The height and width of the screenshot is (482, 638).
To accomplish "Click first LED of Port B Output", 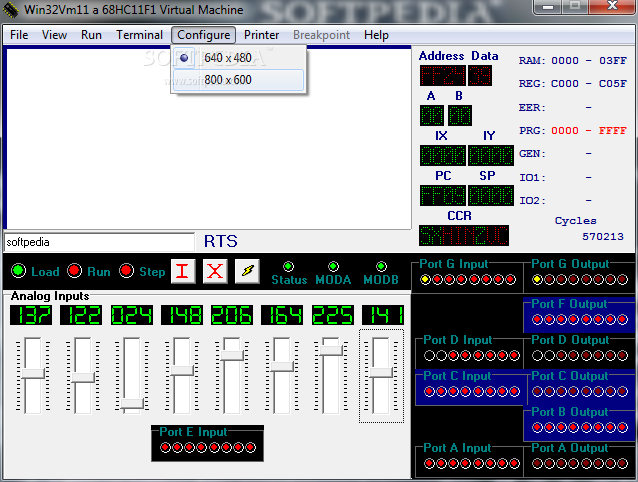I will point(537,427).
